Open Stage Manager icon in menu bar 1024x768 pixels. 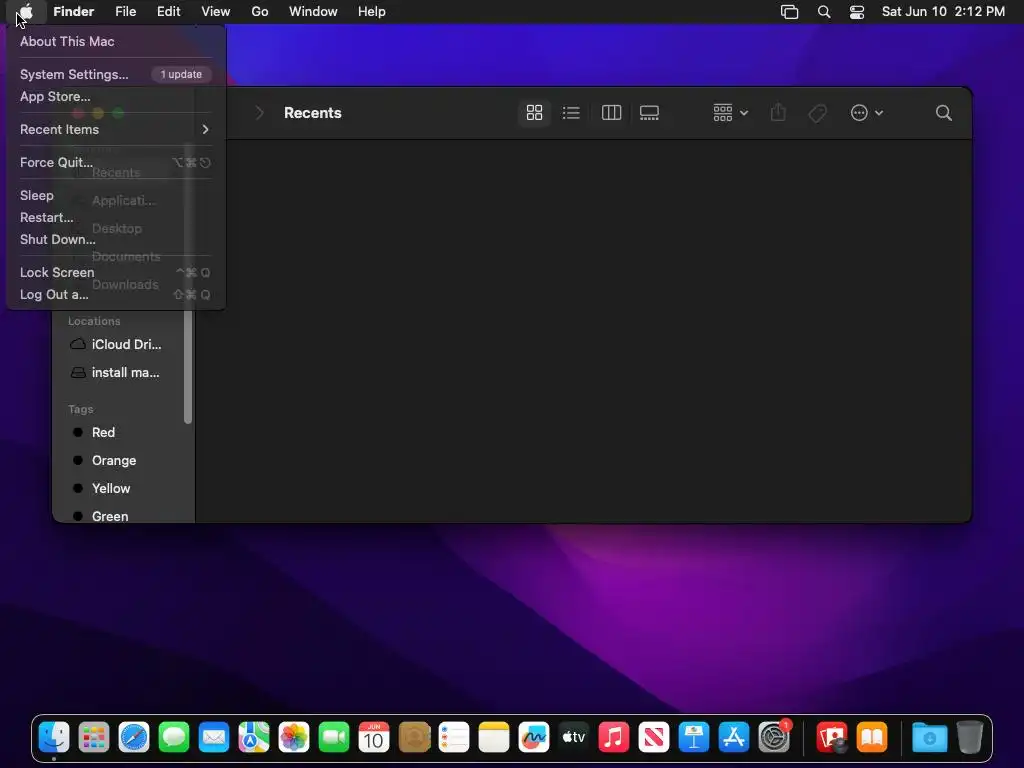point(790,12)
